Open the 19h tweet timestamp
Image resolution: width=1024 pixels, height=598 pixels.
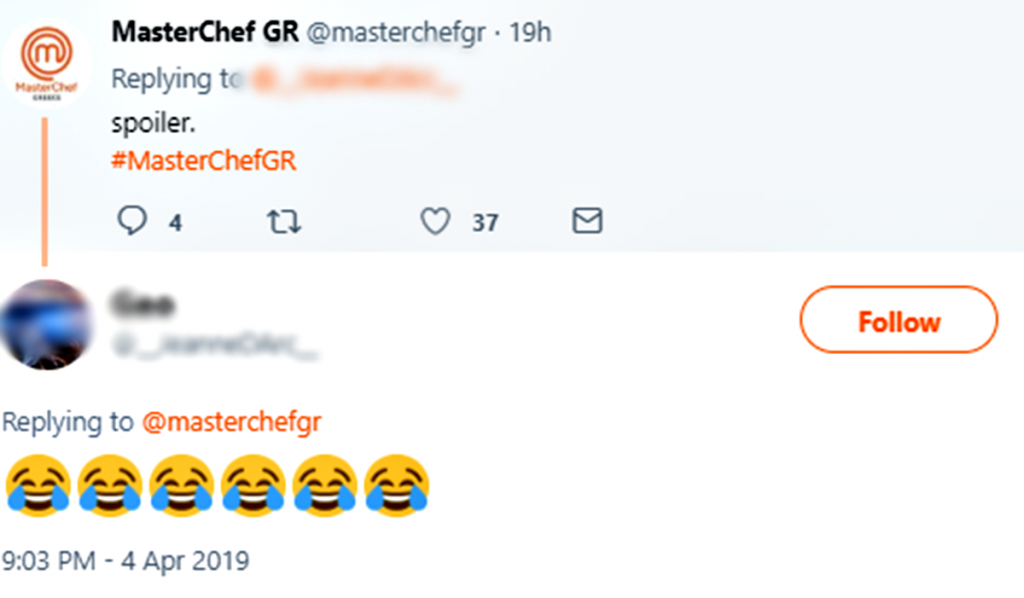click(x=531, y=33)
